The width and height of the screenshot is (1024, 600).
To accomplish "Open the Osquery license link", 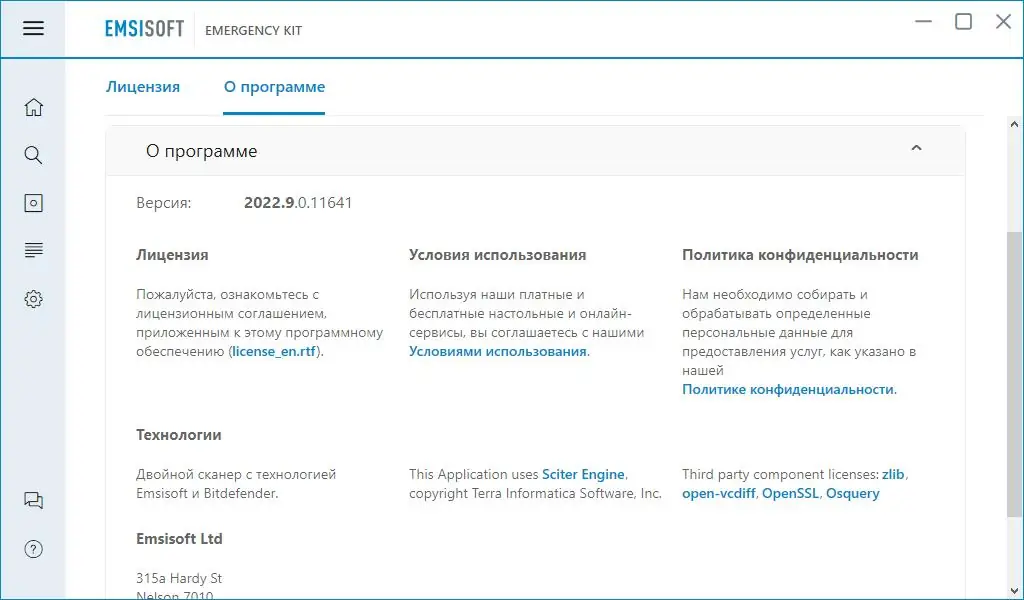I will point(853,494).
